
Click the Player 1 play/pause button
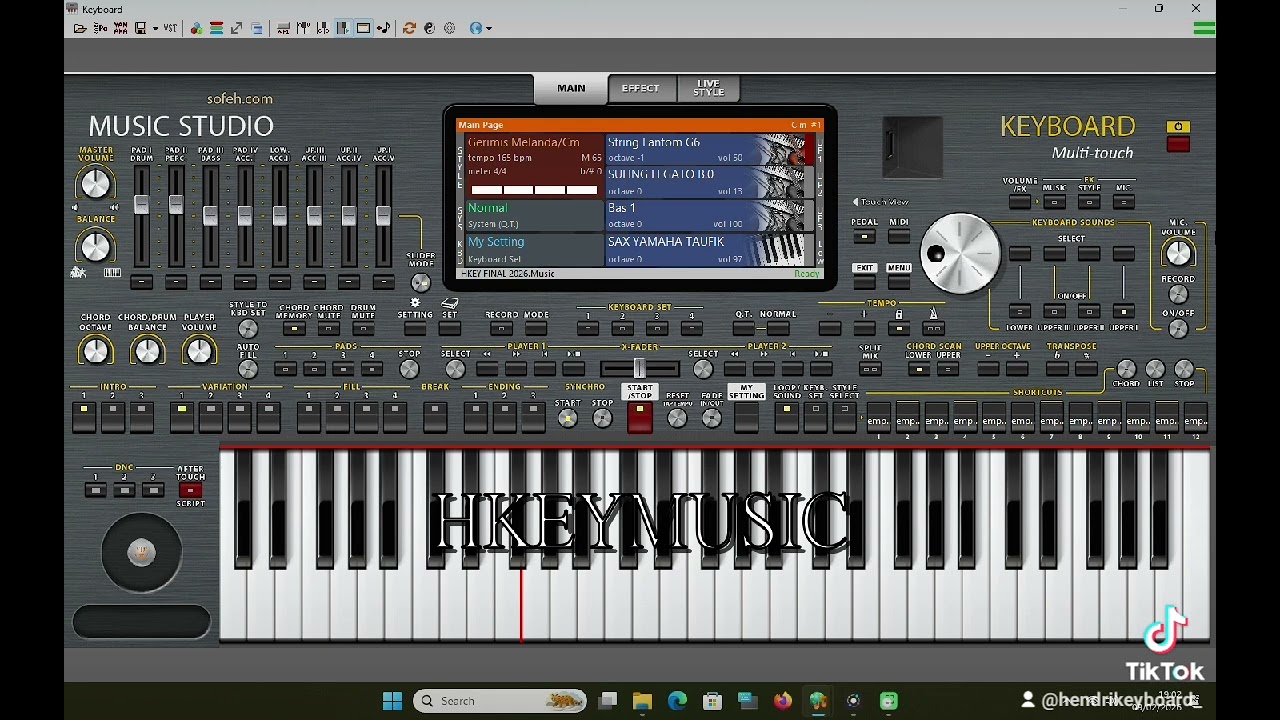pos(574,369)
